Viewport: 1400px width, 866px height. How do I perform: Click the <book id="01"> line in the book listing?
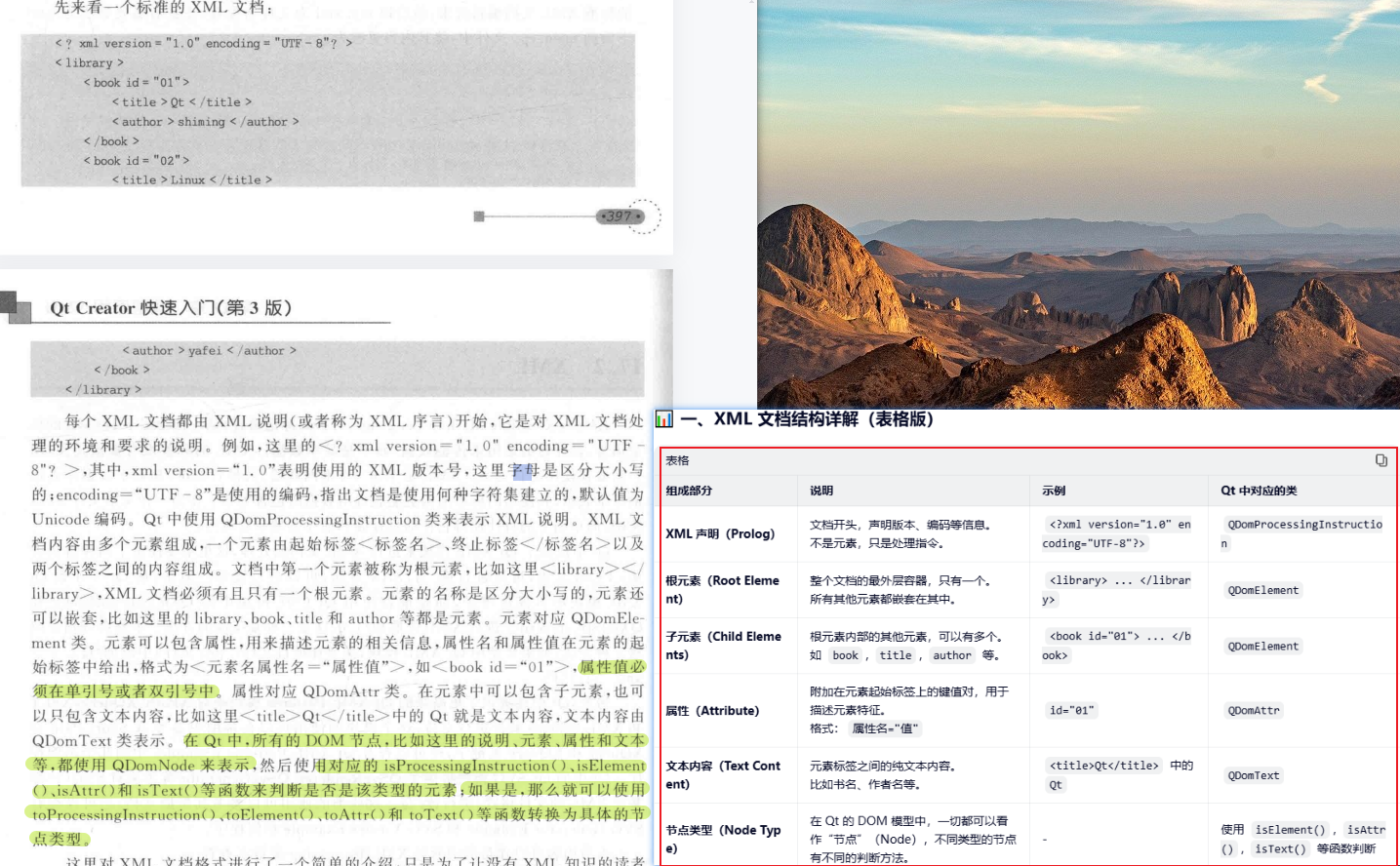pos(137,82)
